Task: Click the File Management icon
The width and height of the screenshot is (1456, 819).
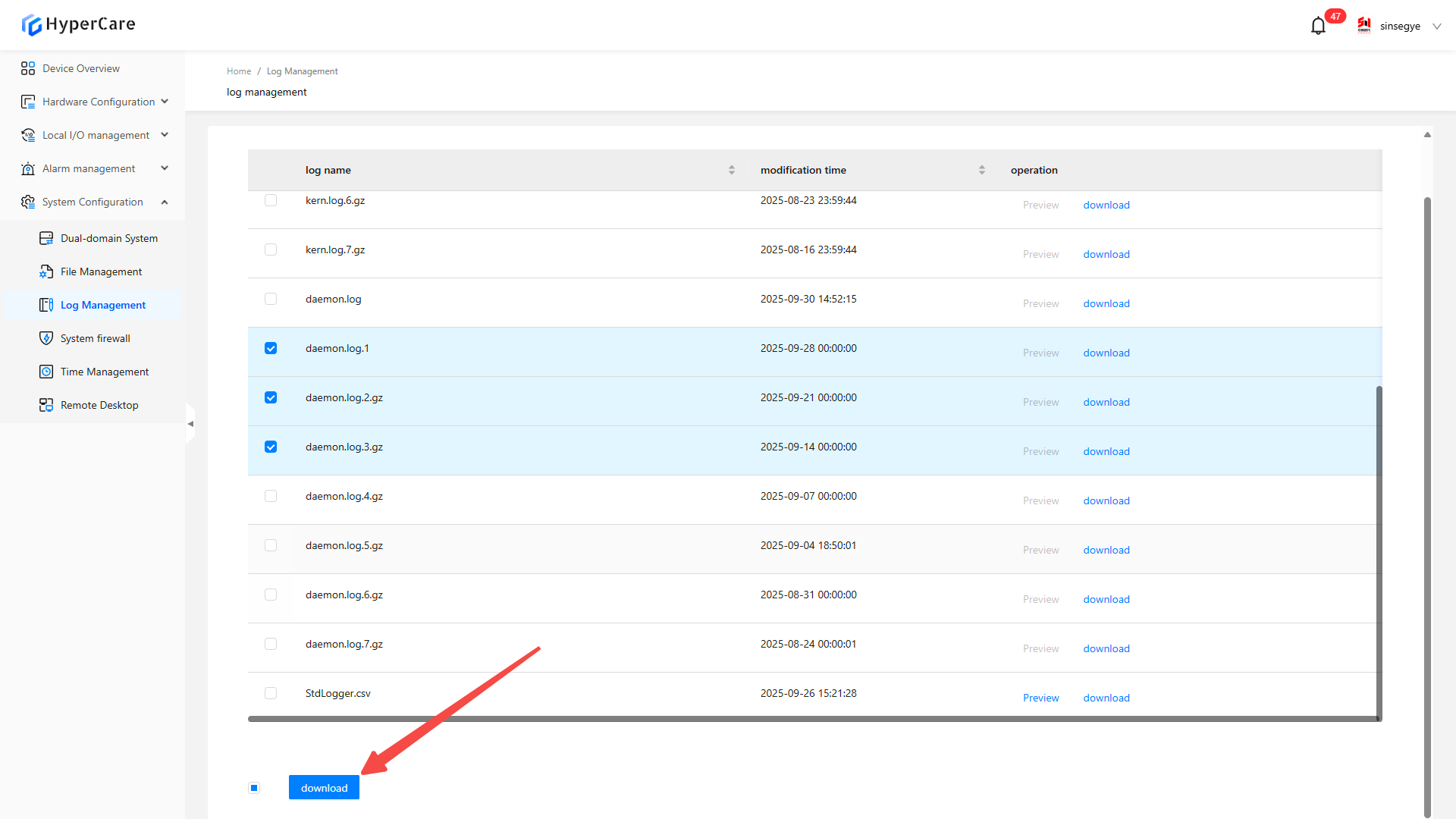Action: pyautogui.click(x=46, y=271)
